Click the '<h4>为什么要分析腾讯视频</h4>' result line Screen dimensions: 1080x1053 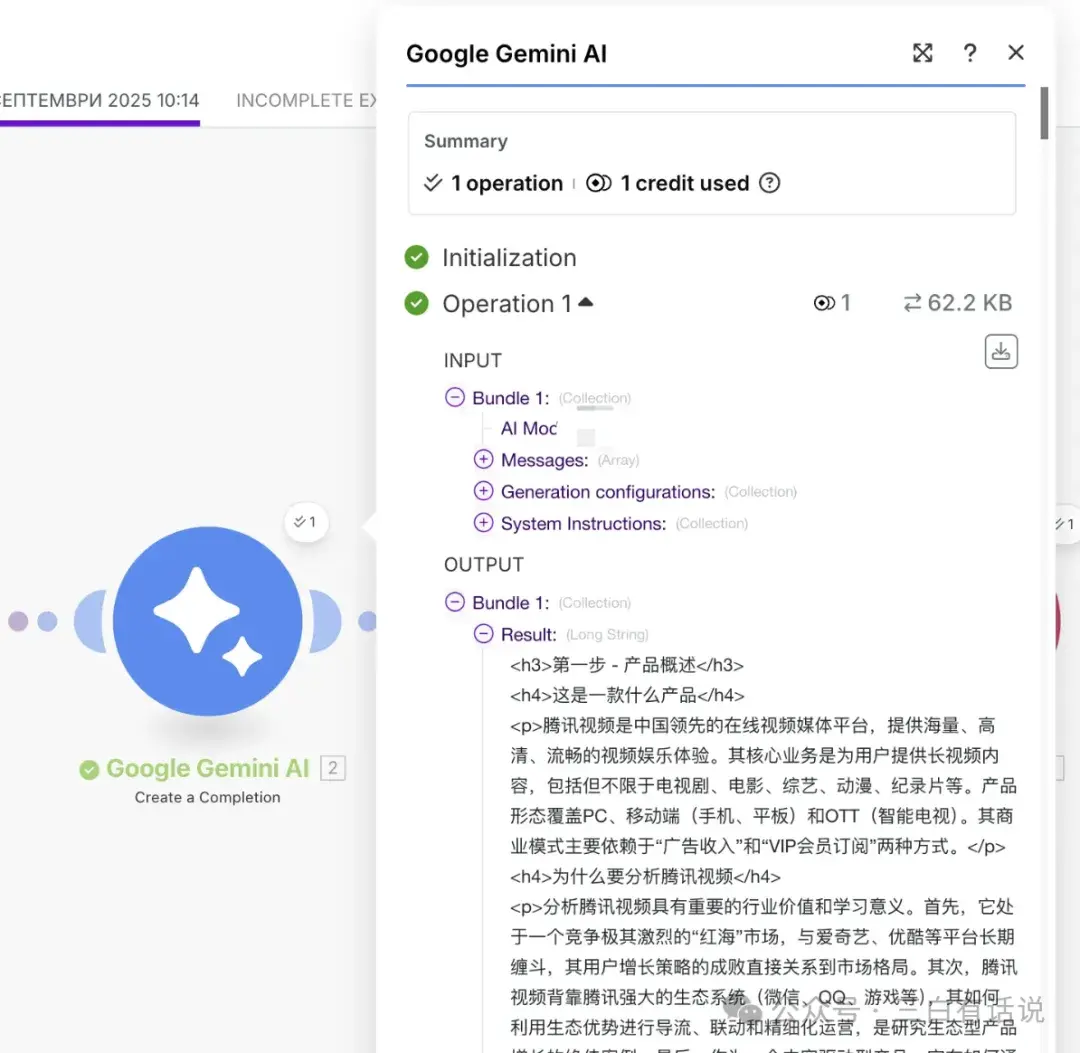pos(645,877)
